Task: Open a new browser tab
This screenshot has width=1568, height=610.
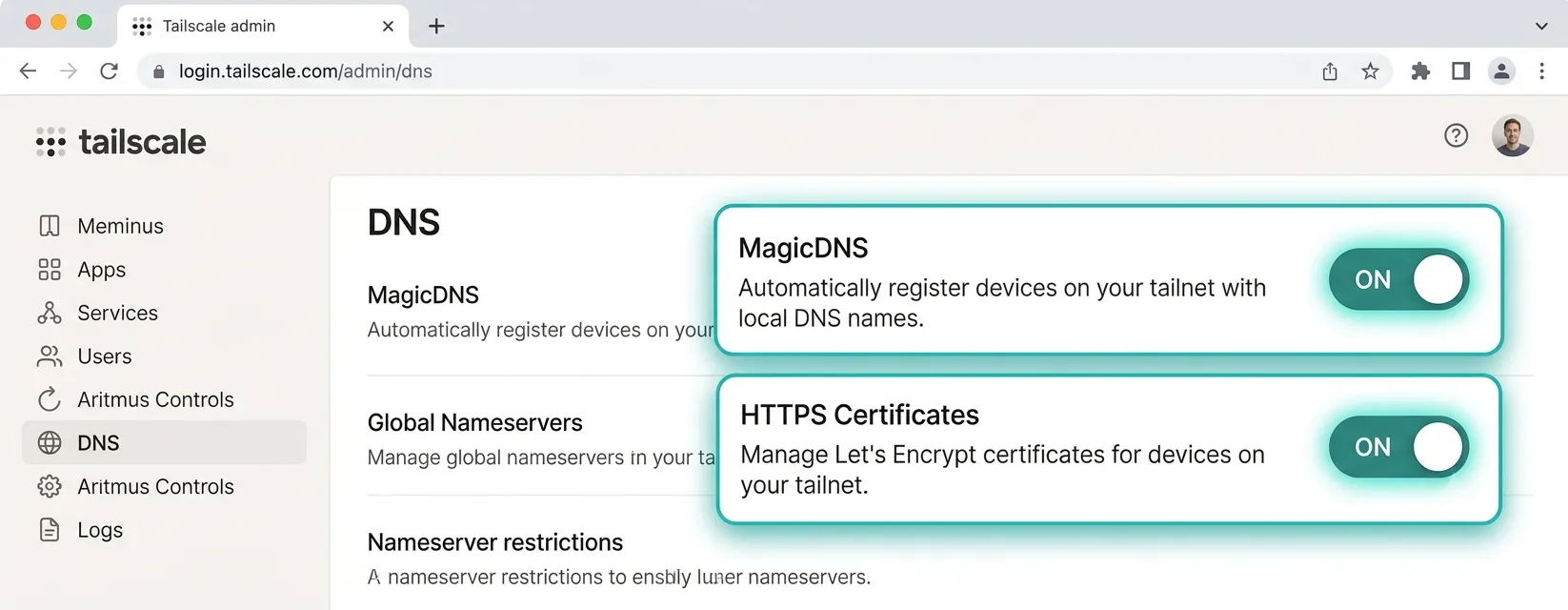Action: pos(436,26)
